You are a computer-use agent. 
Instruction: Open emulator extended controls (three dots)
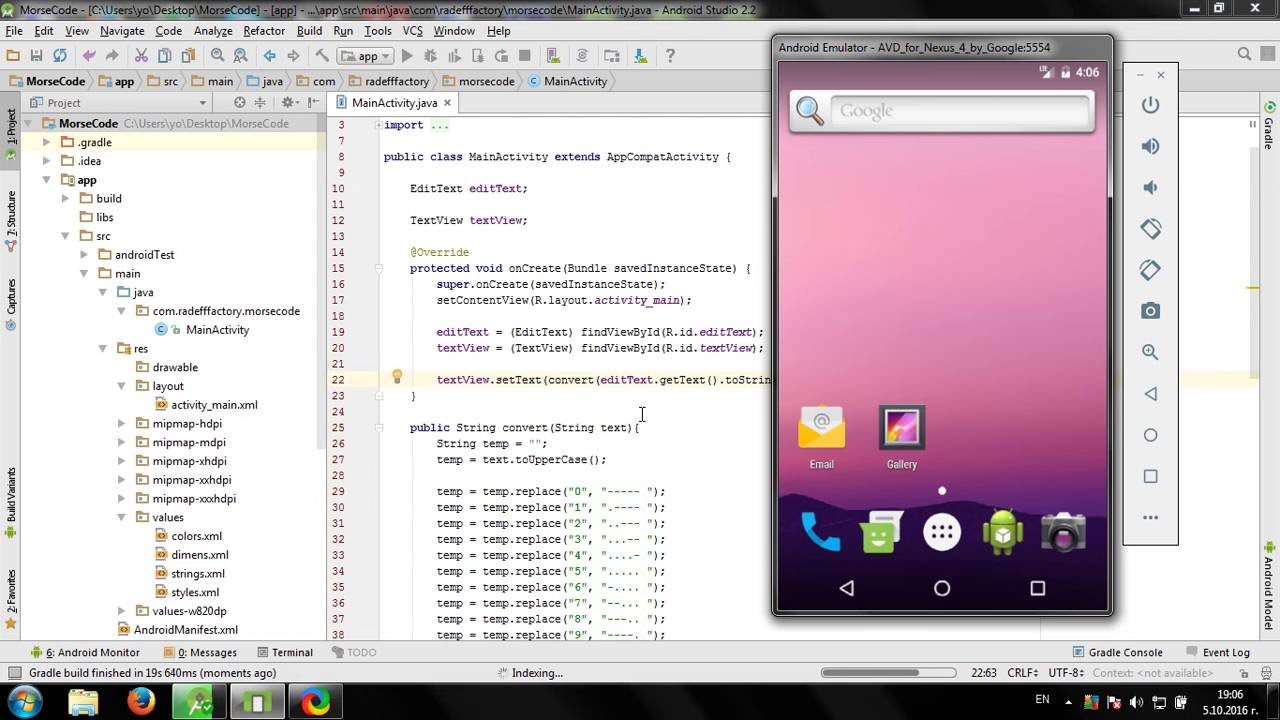[1150, 517]
